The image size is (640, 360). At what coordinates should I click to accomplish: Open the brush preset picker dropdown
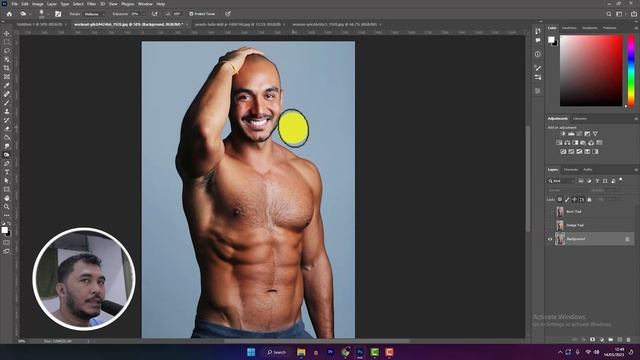[x=47, y=14]
